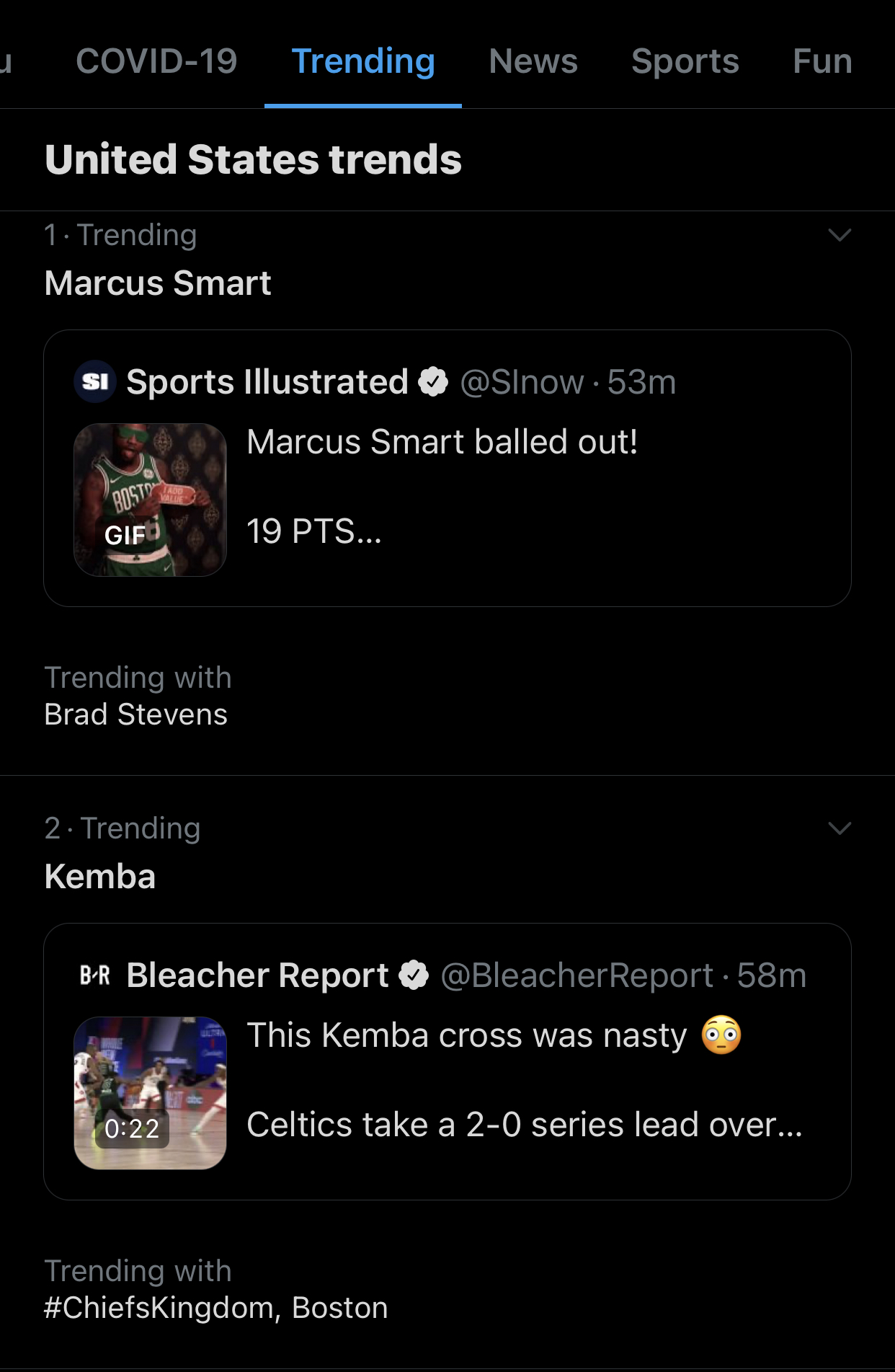
Task: Open the Marcus Smart trend
Action: (x=158, y=283)
